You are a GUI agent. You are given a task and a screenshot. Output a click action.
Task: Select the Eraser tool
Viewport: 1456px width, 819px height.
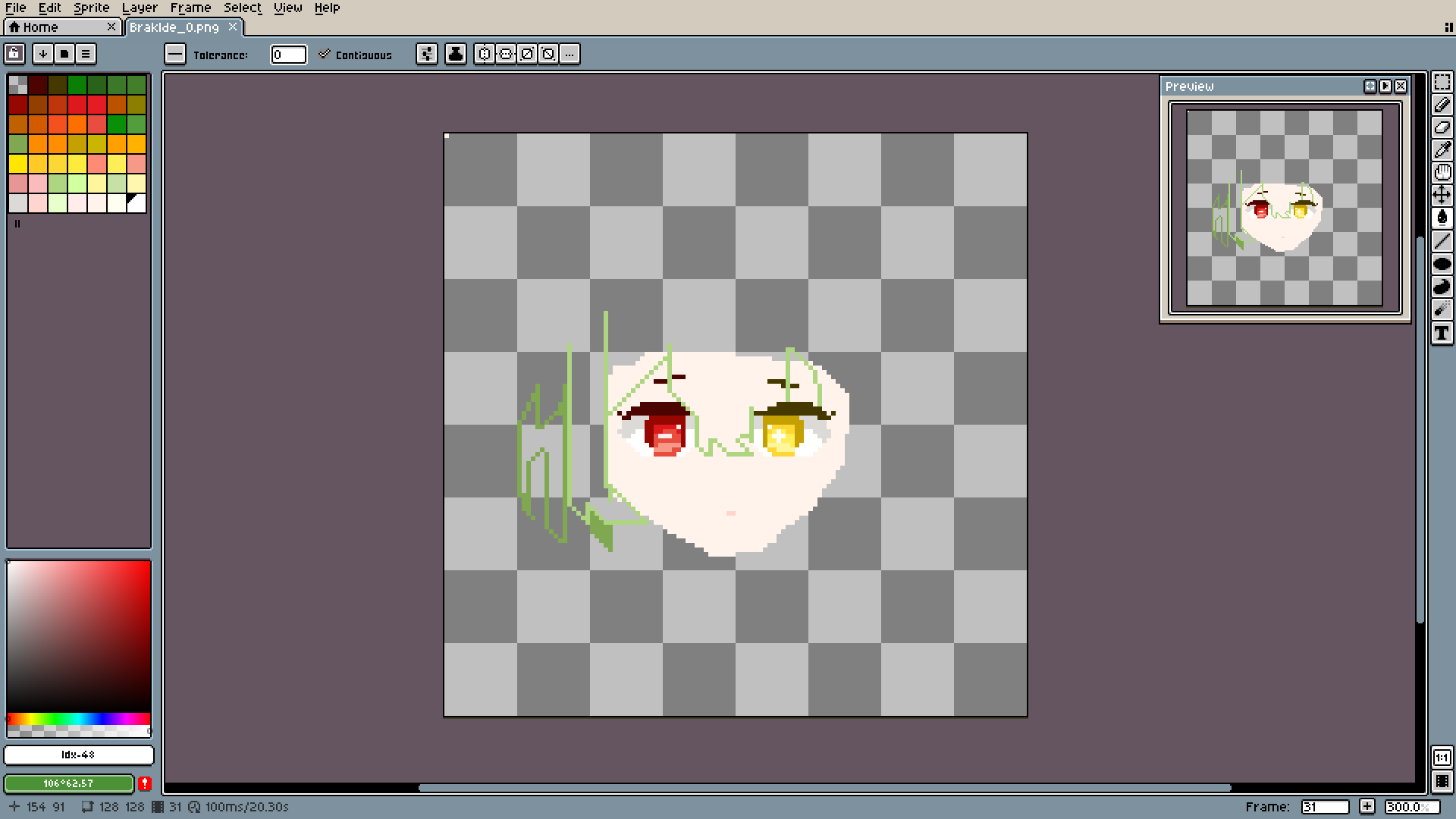point(1442,127)
